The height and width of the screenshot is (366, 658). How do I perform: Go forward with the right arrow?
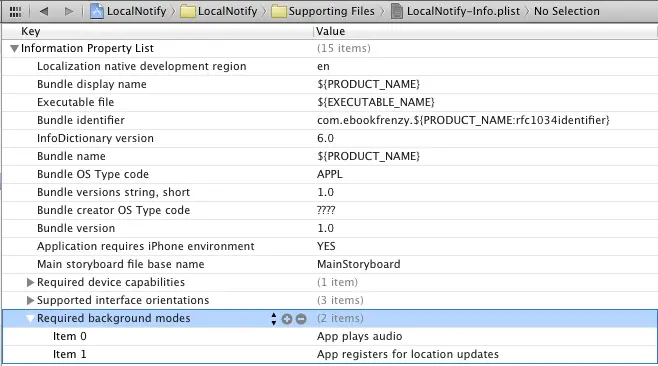(69, 11)
